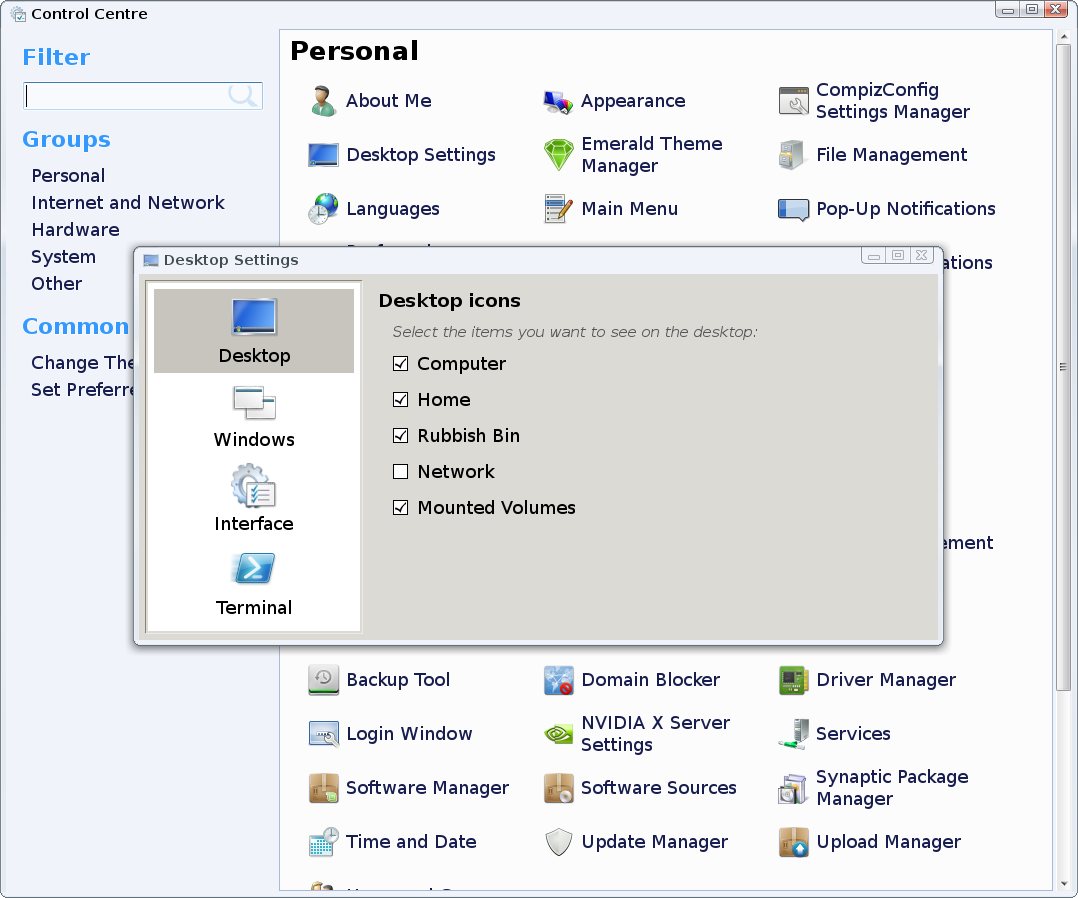The height and width of the screenshot is (898, 1078).
Task: Select the Personal group in sidebar
Action: 68,176
